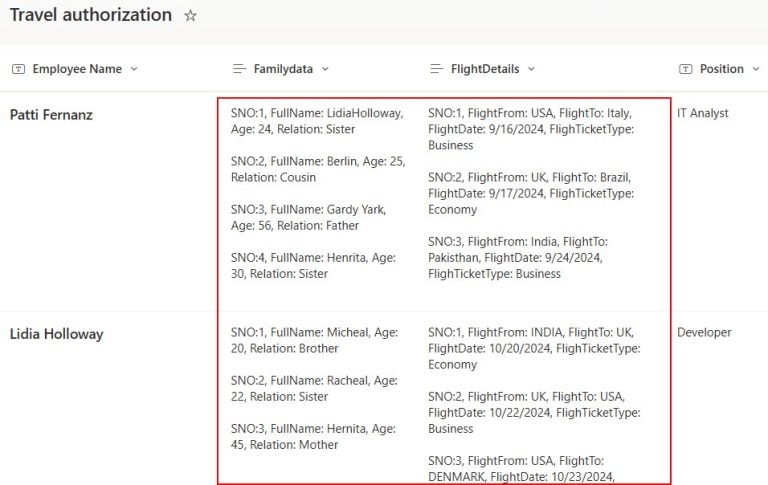Click the INDIA to UK flight entry

(x=534, y=348)
